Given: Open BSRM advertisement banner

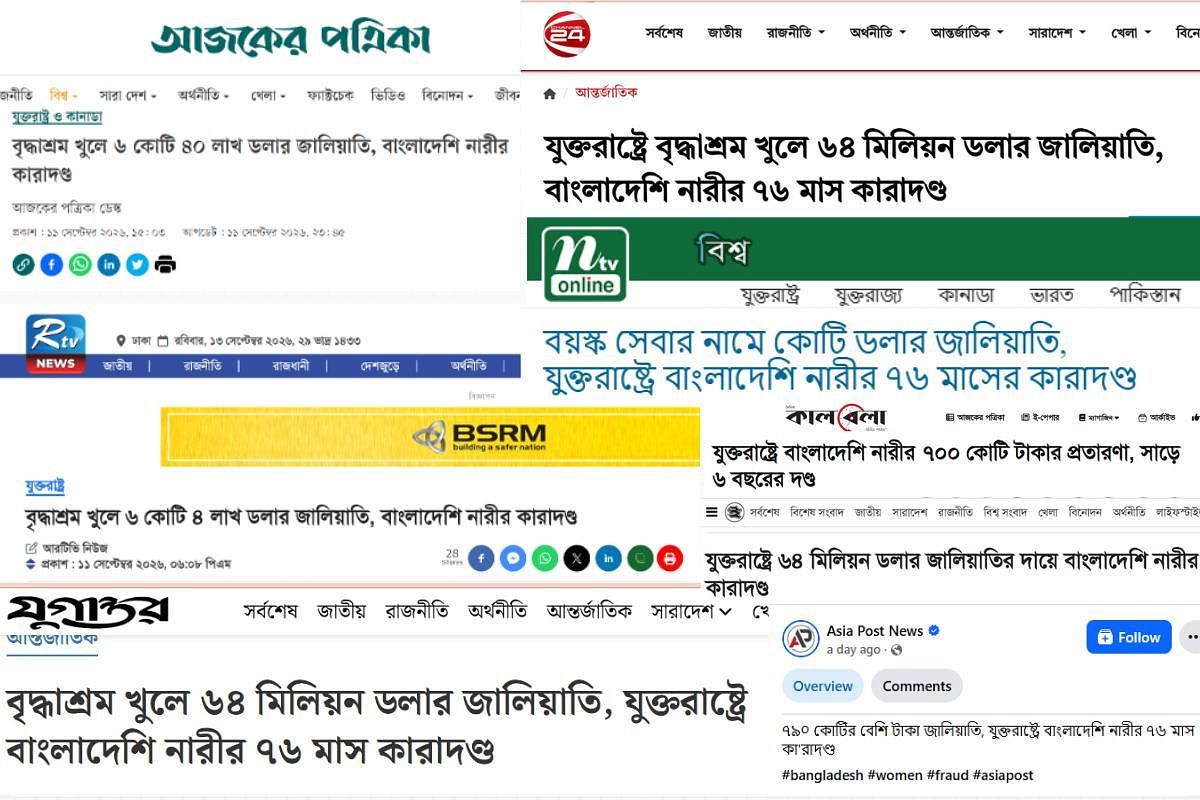Looking at the screenshot, I should (x=430, y=436).
